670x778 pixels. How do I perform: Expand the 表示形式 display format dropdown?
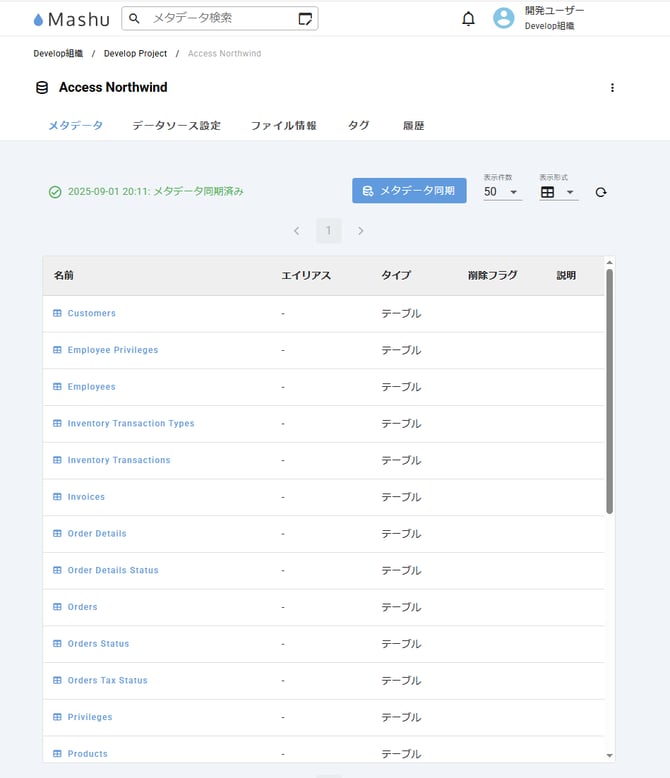click(x=558, y=192)
